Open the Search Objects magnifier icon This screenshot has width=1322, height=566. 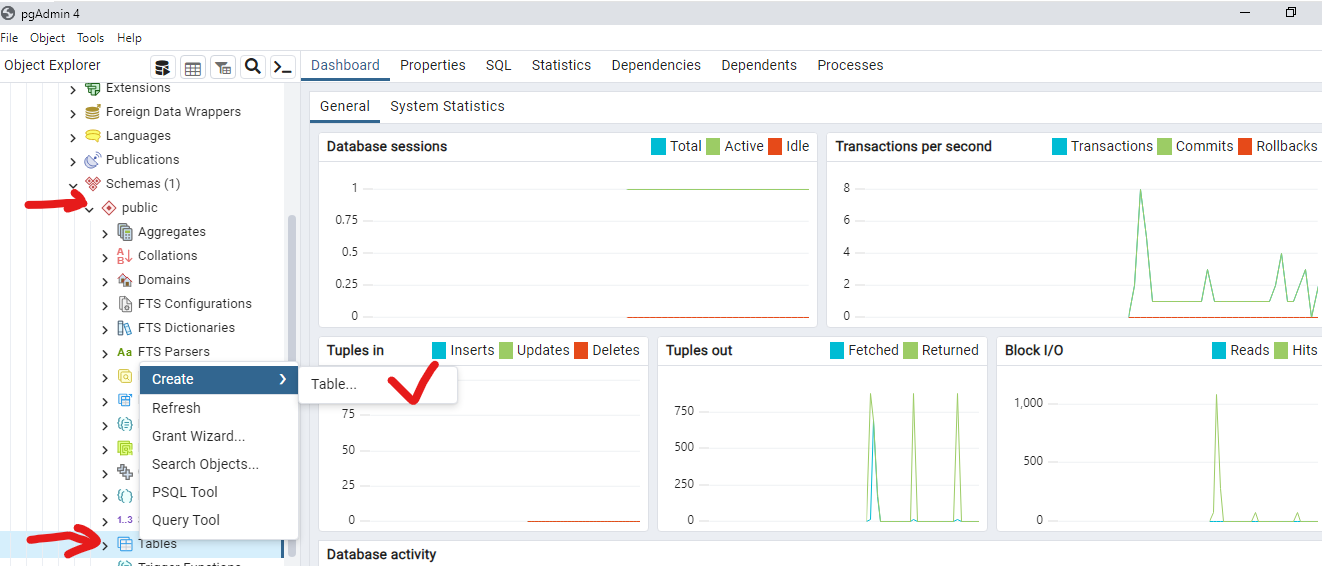(253, 66)
